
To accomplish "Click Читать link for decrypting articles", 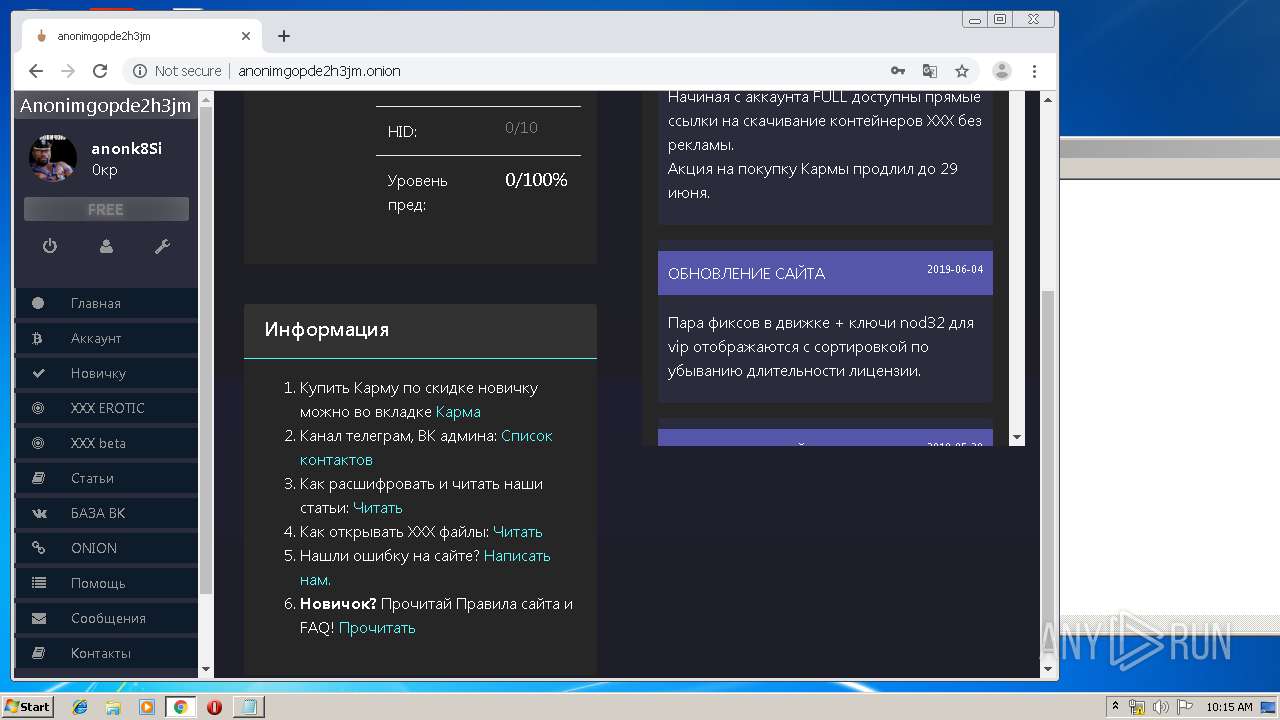I will (378, 508).
